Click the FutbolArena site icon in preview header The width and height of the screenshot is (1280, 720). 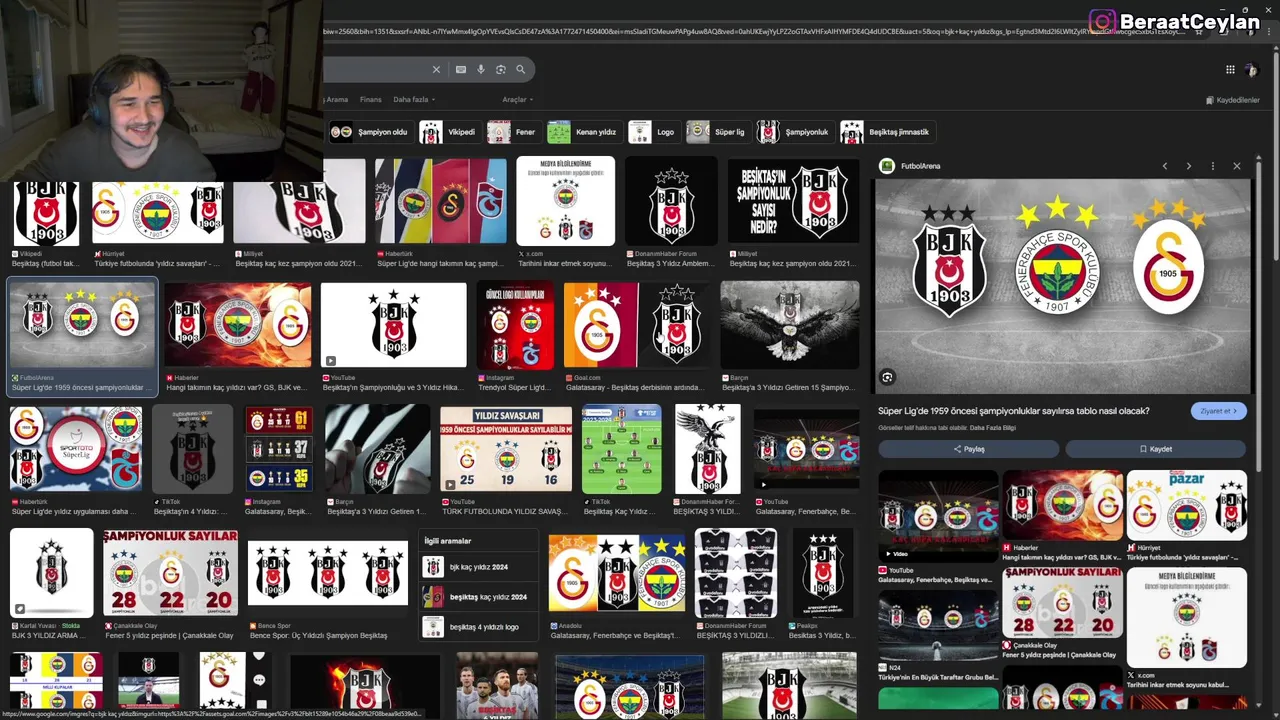coord(886,166)
